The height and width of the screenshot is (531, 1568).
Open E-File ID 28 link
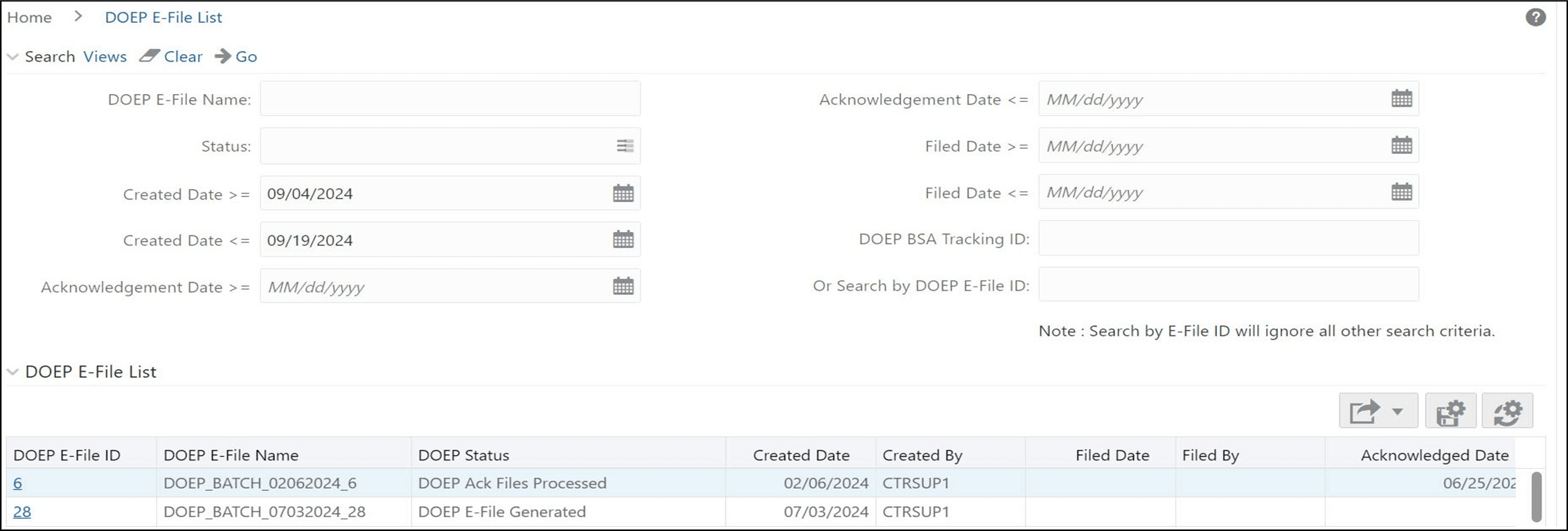click(22, 512)
